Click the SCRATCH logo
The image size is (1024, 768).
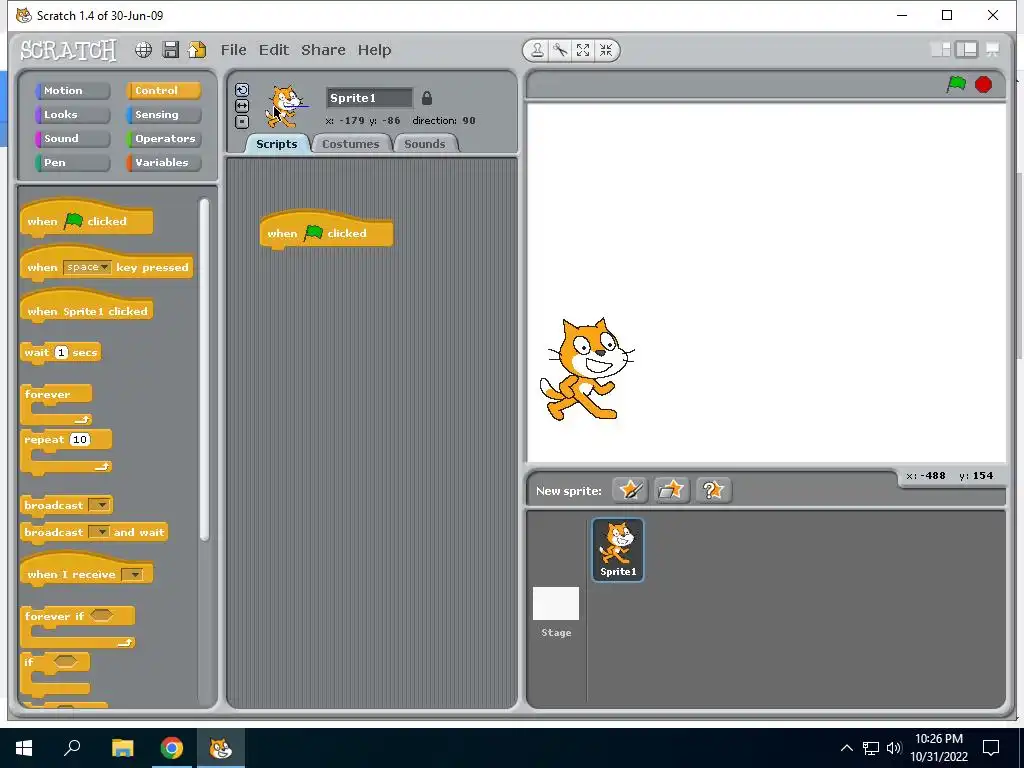[x=69, y=50]
